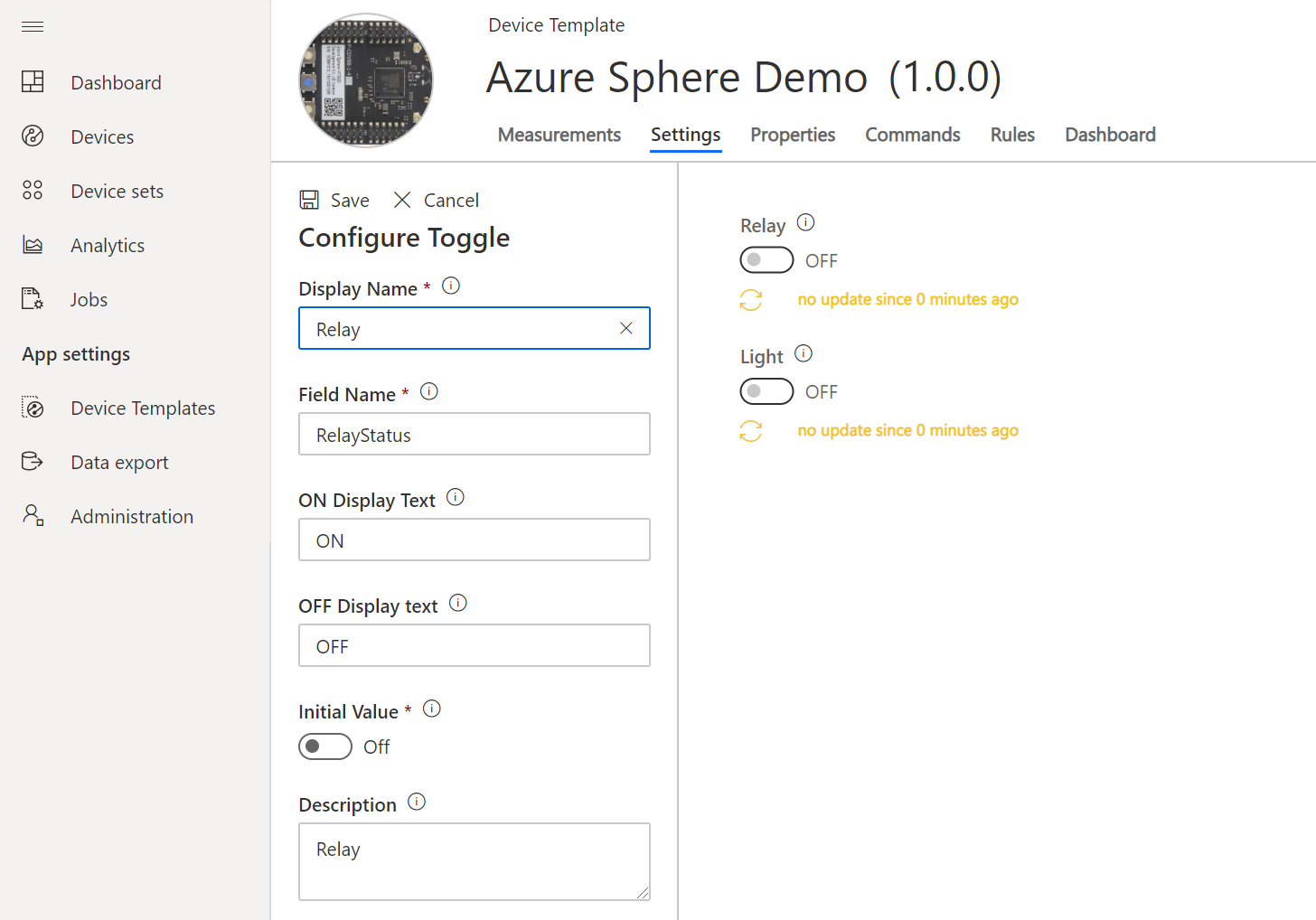Click the Display Name input field

(x=475, y=328)
